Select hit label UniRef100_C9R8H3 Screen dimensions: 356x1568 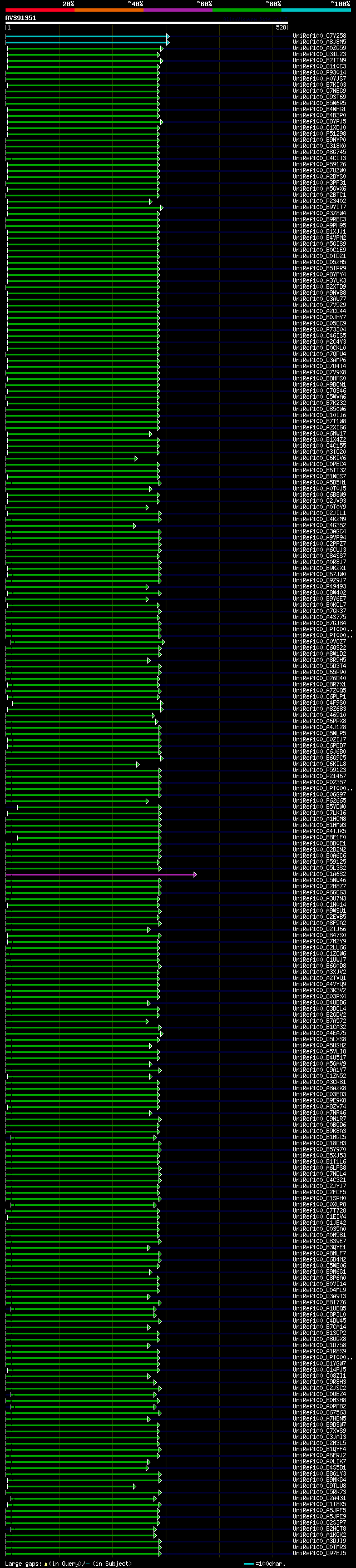click(x=319, y=1382)
